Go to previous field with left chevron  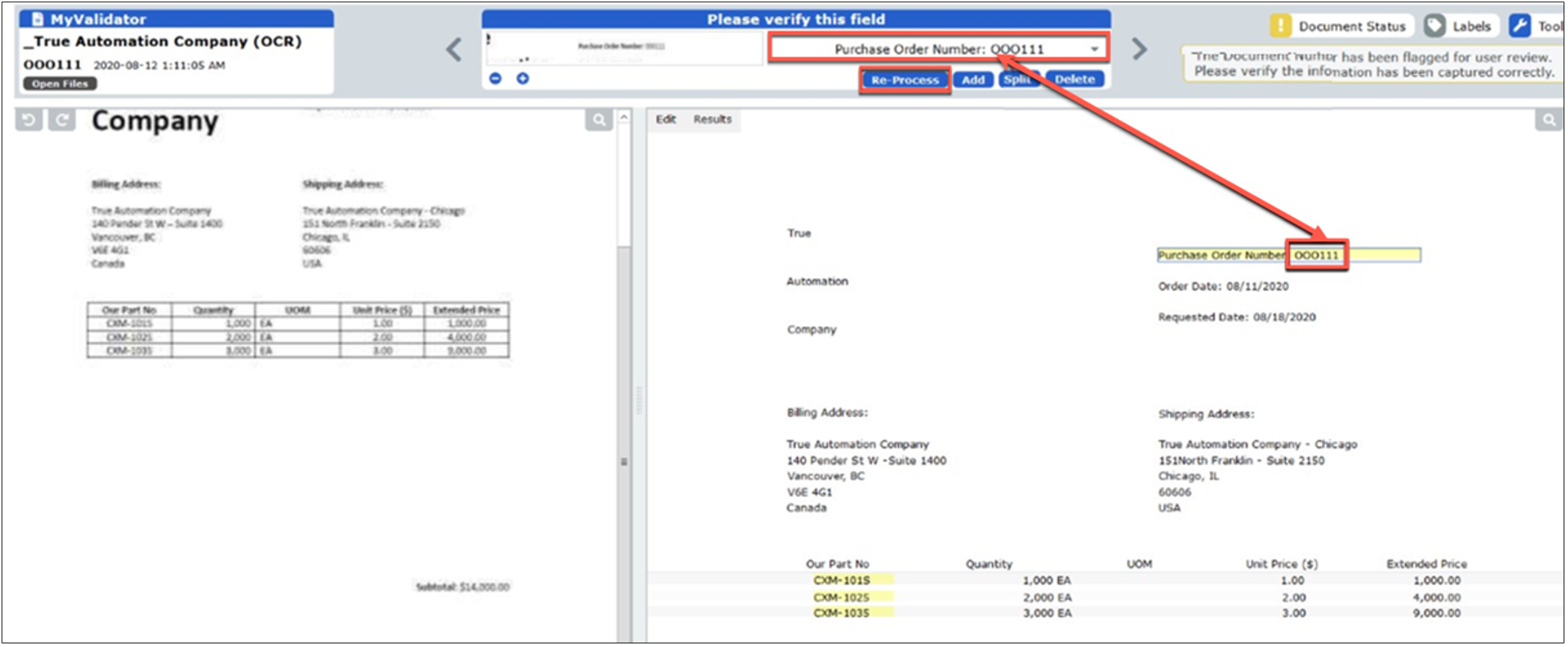point(454,49)
